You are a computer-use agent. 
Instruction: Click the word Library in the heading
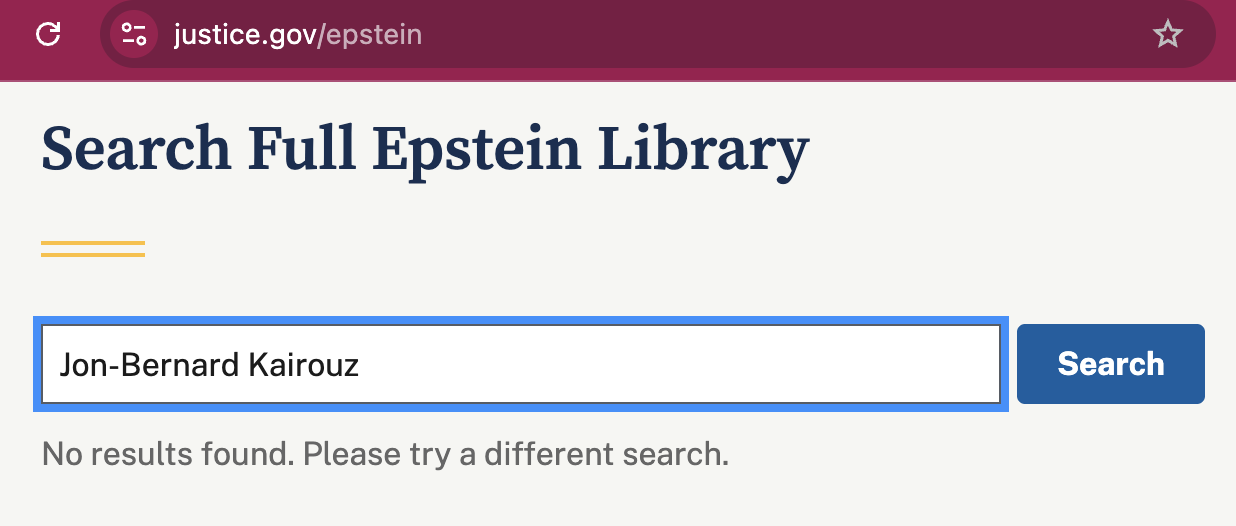point(702,150)
